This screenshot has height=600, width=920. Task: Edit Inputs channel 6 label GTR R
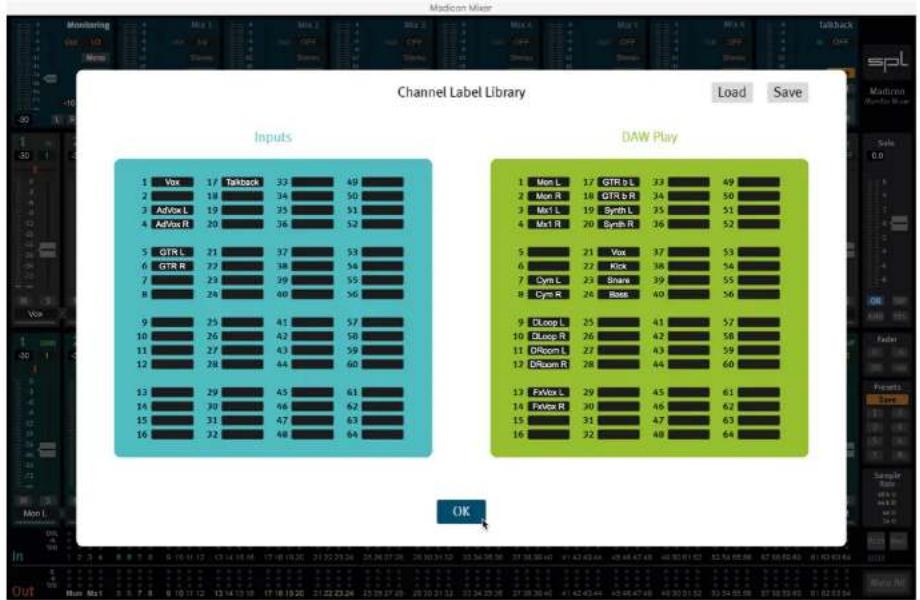point(172,266)
